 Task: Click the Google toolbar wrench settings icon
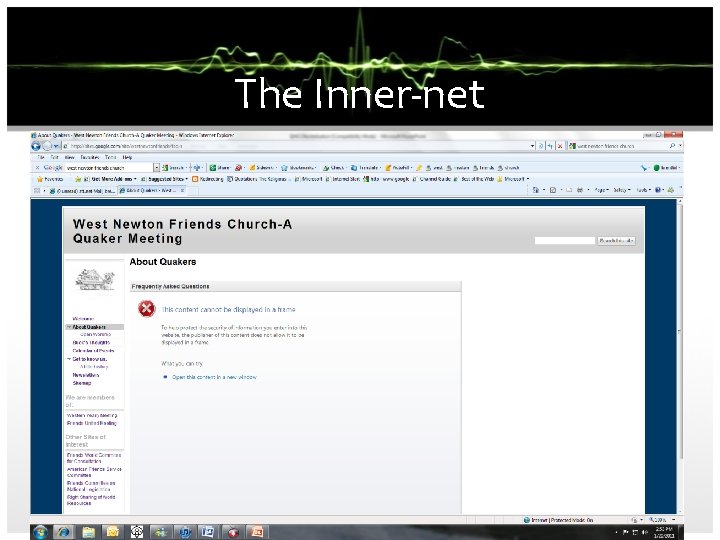coord(644,168)
